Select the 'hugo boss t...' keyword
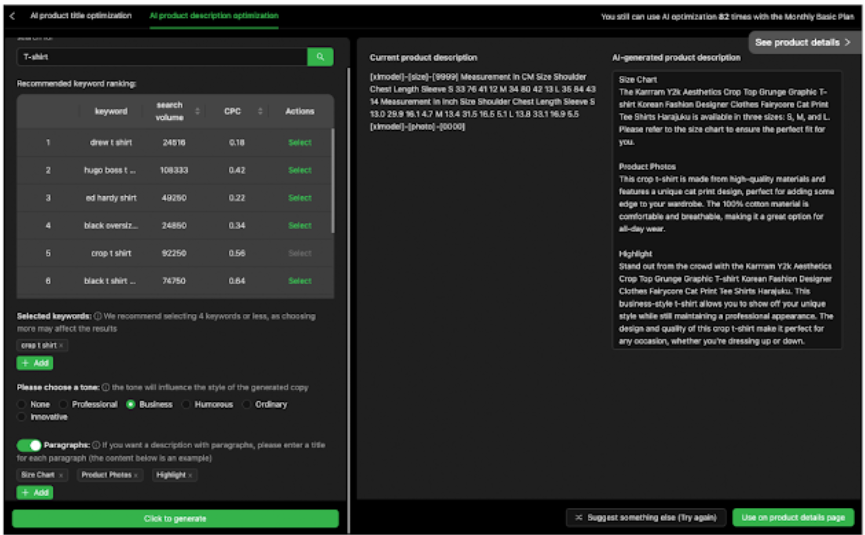 click(300, 170)
